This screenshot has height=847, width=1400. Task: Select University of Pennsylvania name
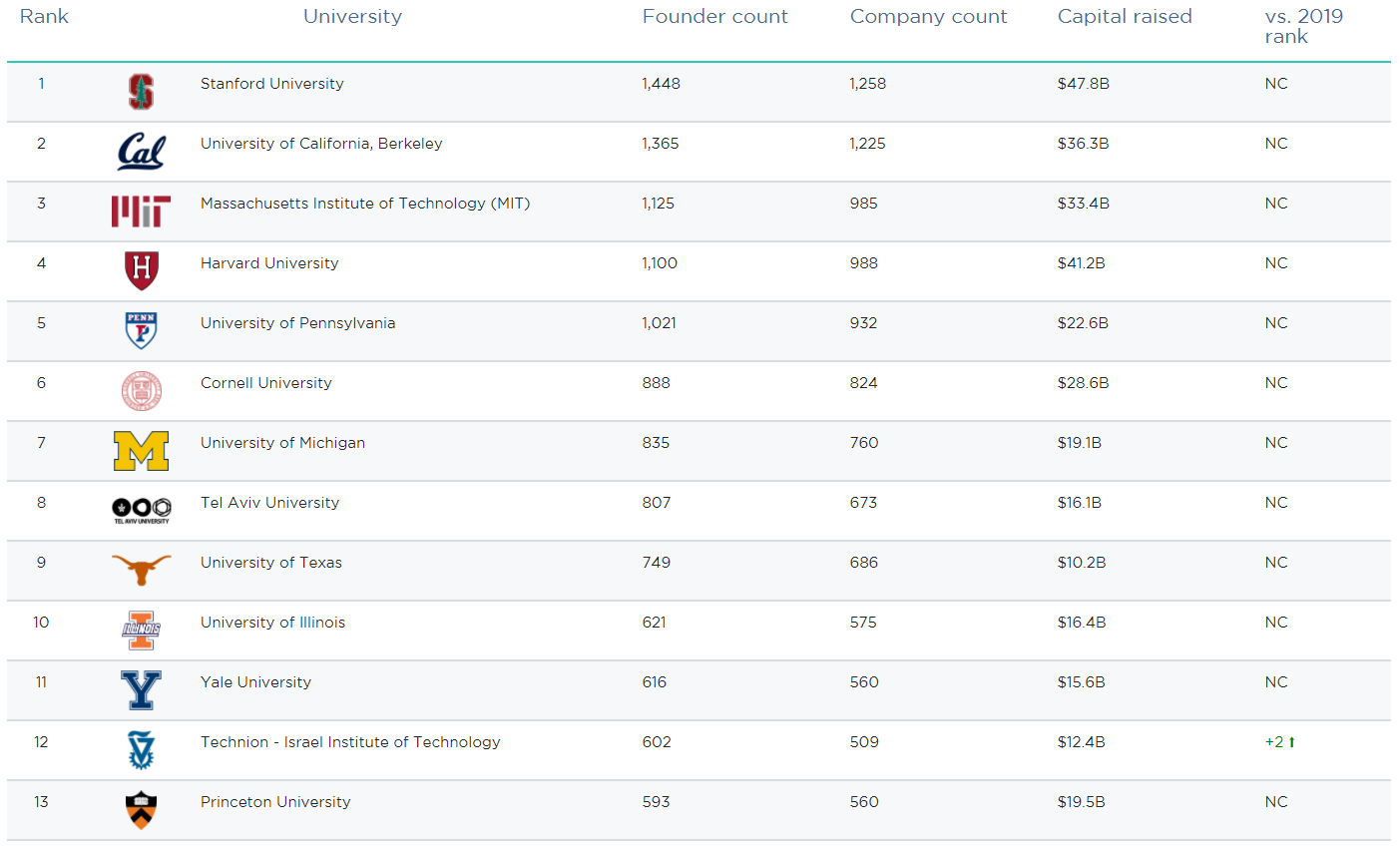297,323
